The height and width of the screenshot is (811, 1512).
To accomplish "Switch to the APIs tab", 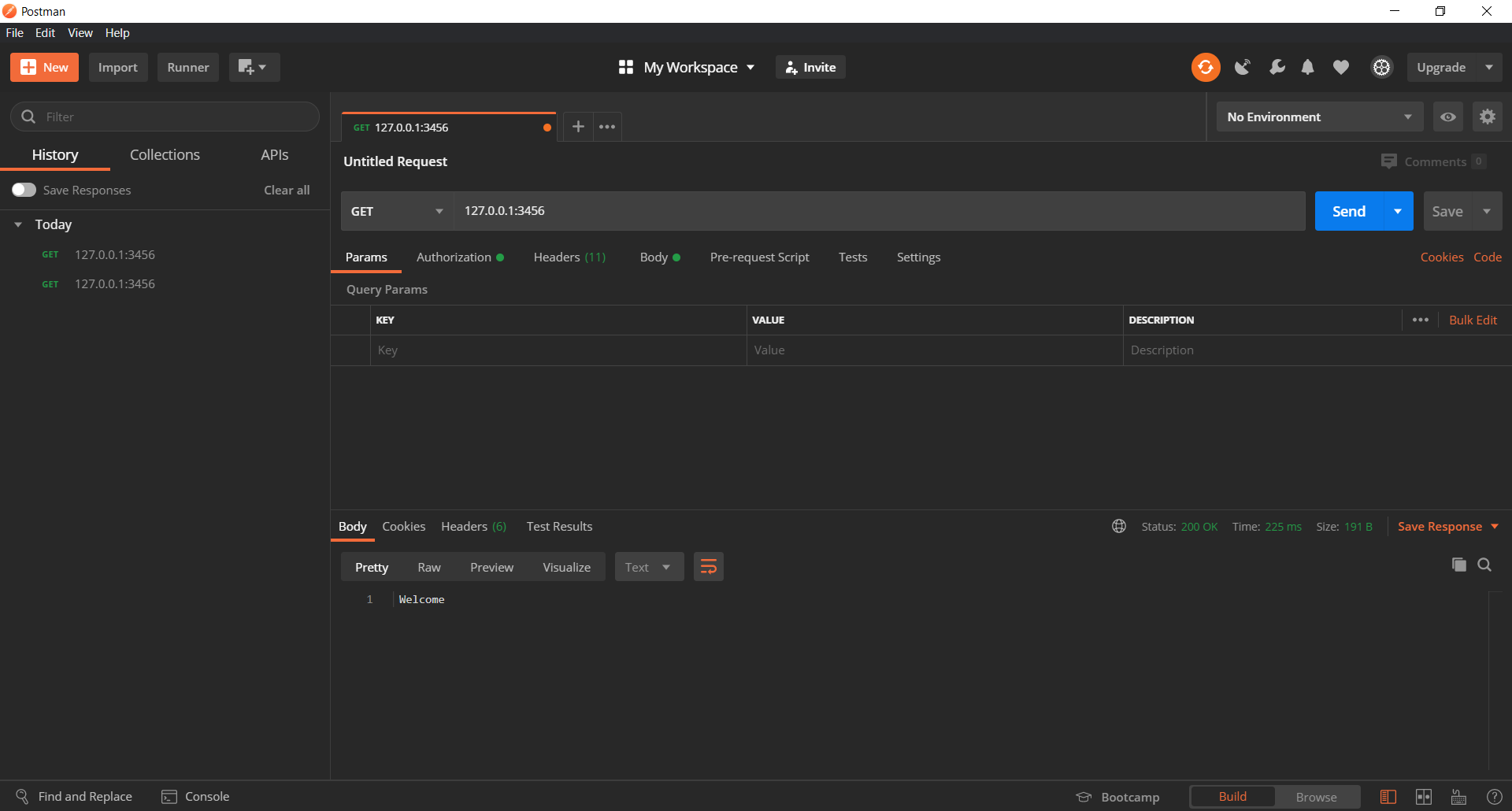I will coord(275,155).
